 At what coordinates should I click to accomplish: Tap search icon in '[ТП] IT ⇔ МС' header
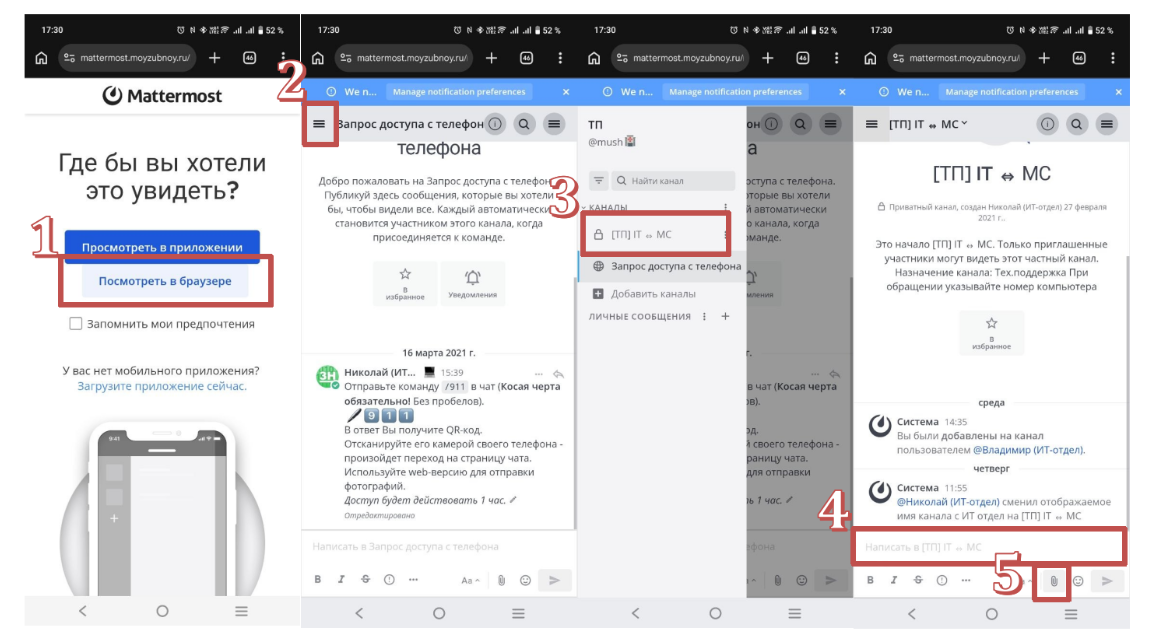click(1076, 124)
